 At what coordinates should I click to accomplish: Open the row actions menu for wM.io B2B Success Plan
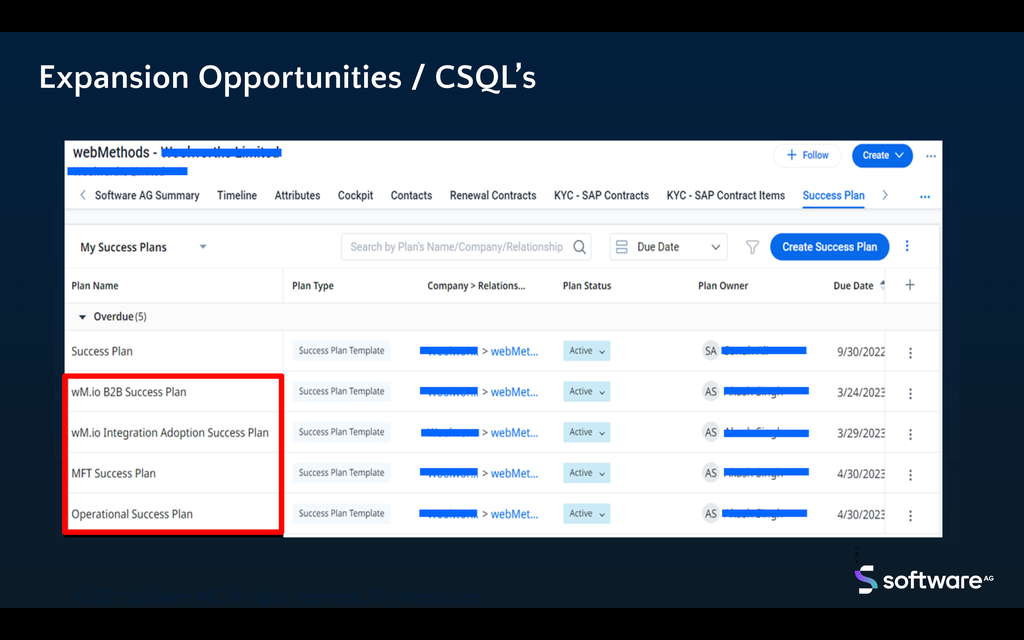[x=910, y=393]
